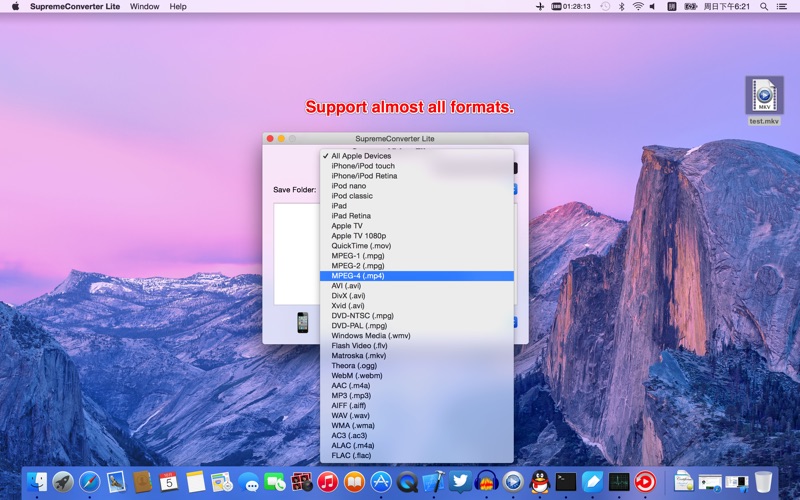800x500 pixels.
Task: Open Messages speech bubble icon in dock
Action: click(248, 482)
